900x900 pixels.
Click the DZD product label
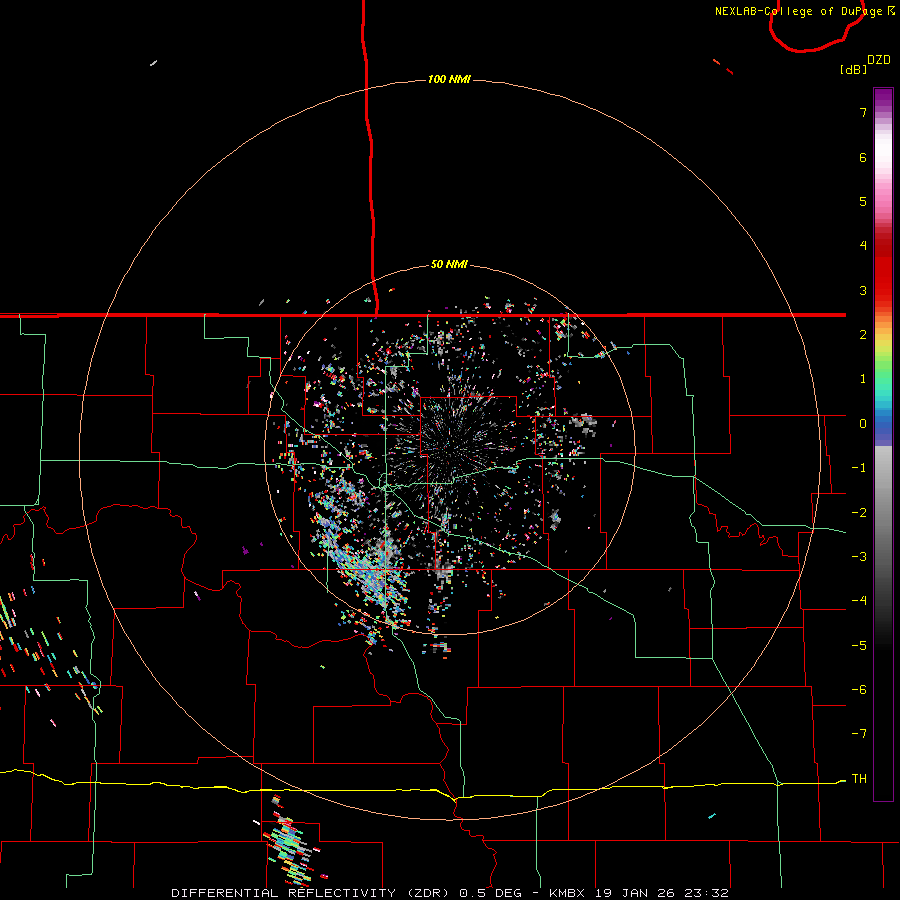click(x=879, y=60)
